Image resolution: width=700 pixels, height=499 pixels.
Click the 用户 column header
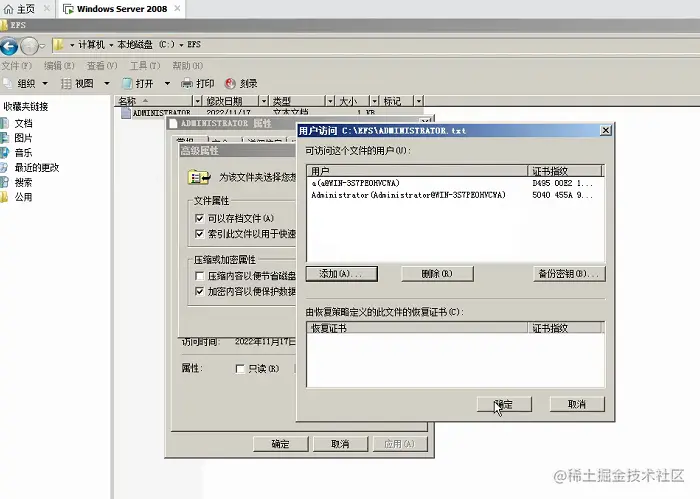coord(417,171)
